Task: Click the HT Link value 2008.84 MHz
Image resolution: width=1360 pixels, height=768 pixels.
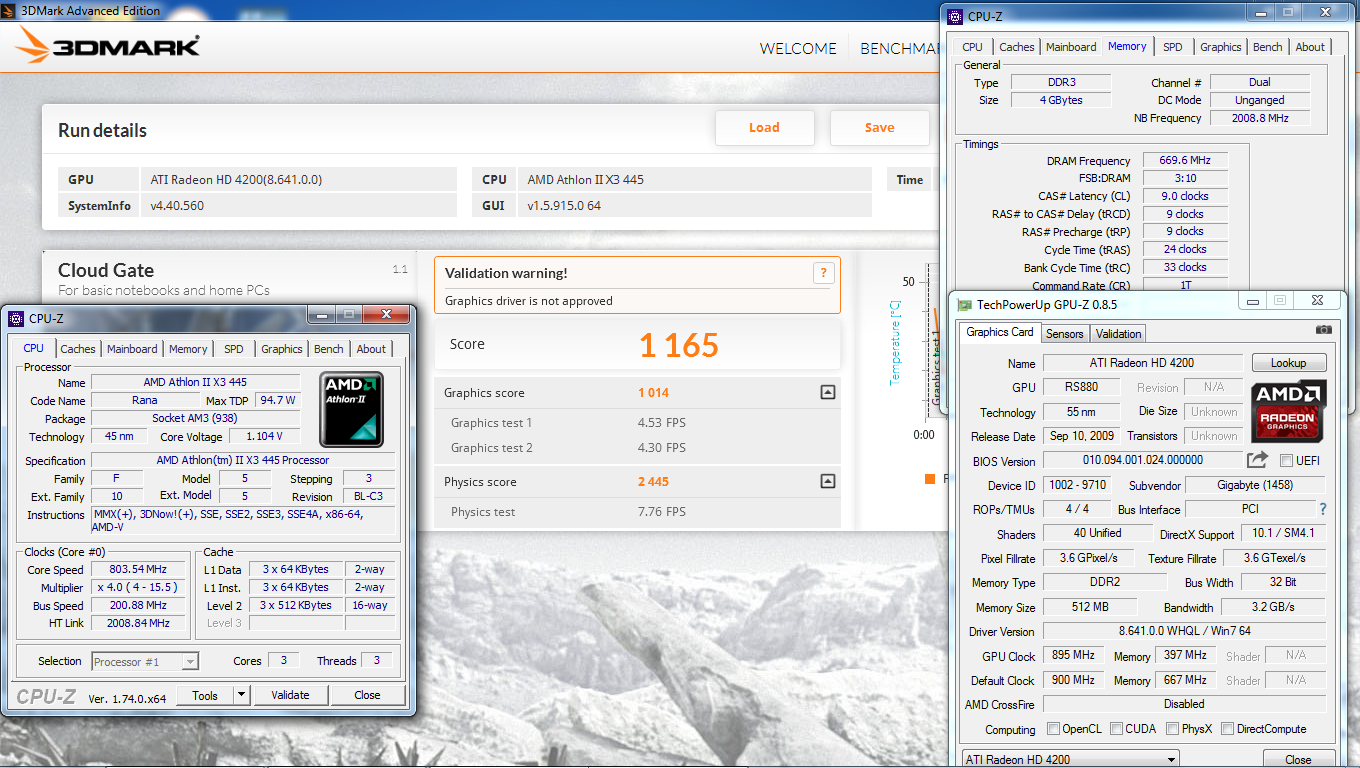Action: coord(138,623)
